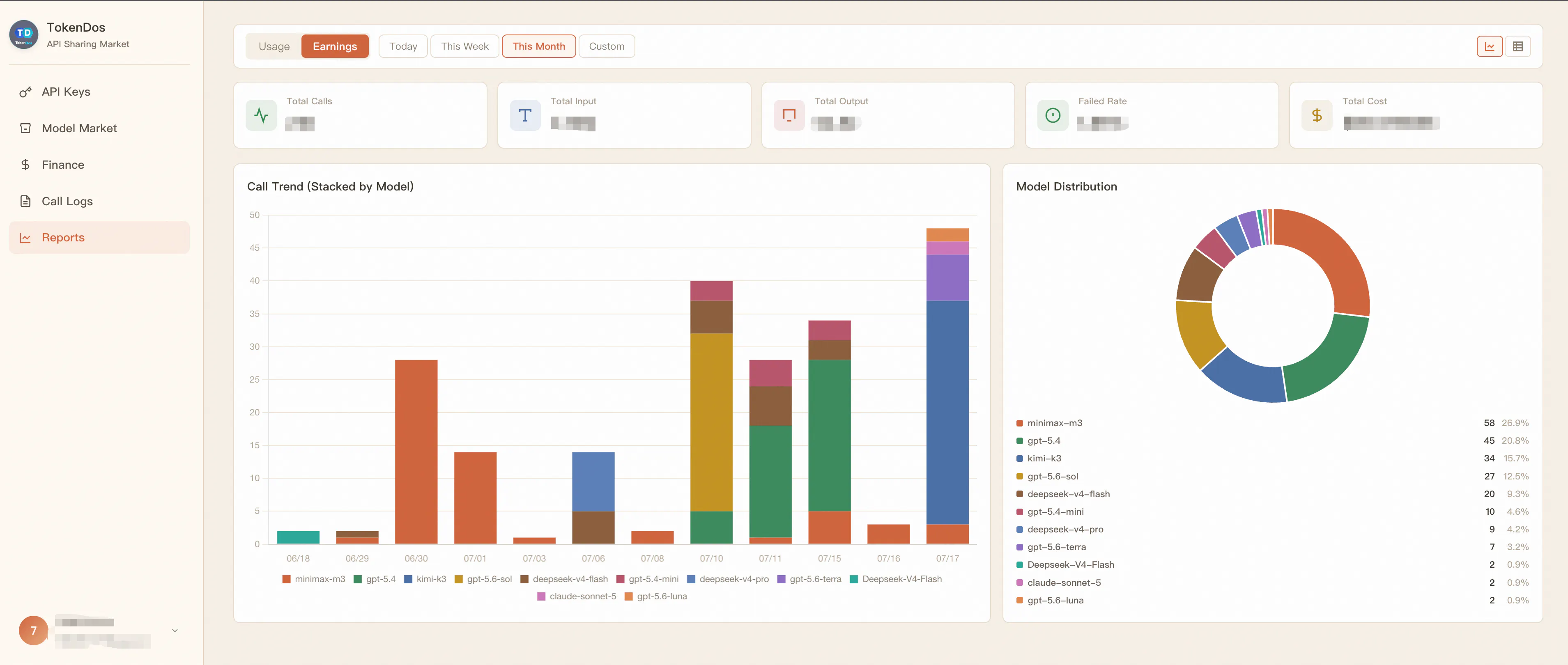The image size is (1568, 665).
Task: Toggle gpt-5.4-mini in chart legend
Action: 647,579
